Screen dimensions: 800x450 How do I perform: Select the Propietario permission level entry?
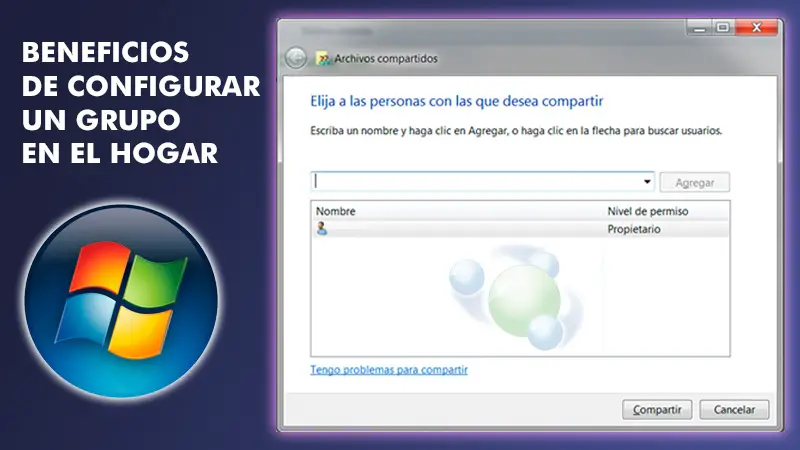tap(634, 229)
